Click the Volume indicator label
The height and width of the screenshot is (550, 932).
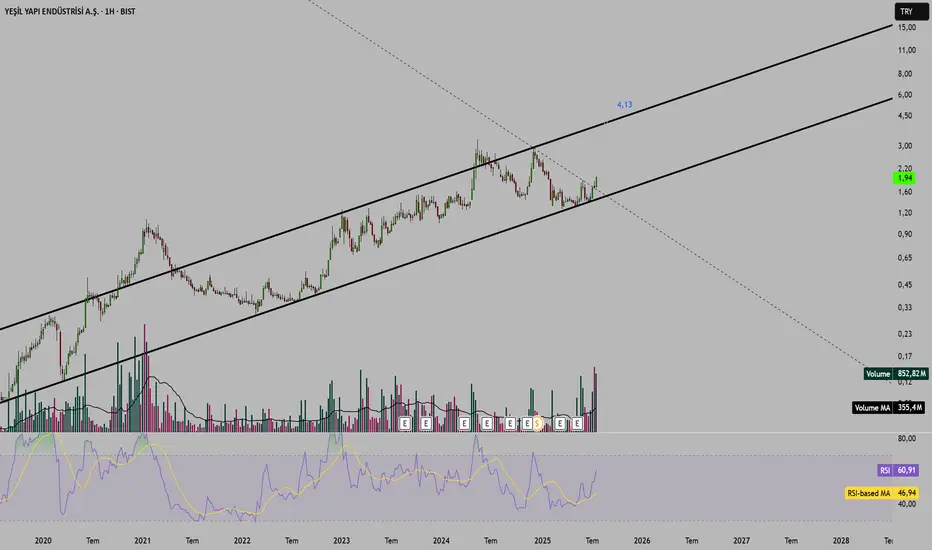point(878,373)
